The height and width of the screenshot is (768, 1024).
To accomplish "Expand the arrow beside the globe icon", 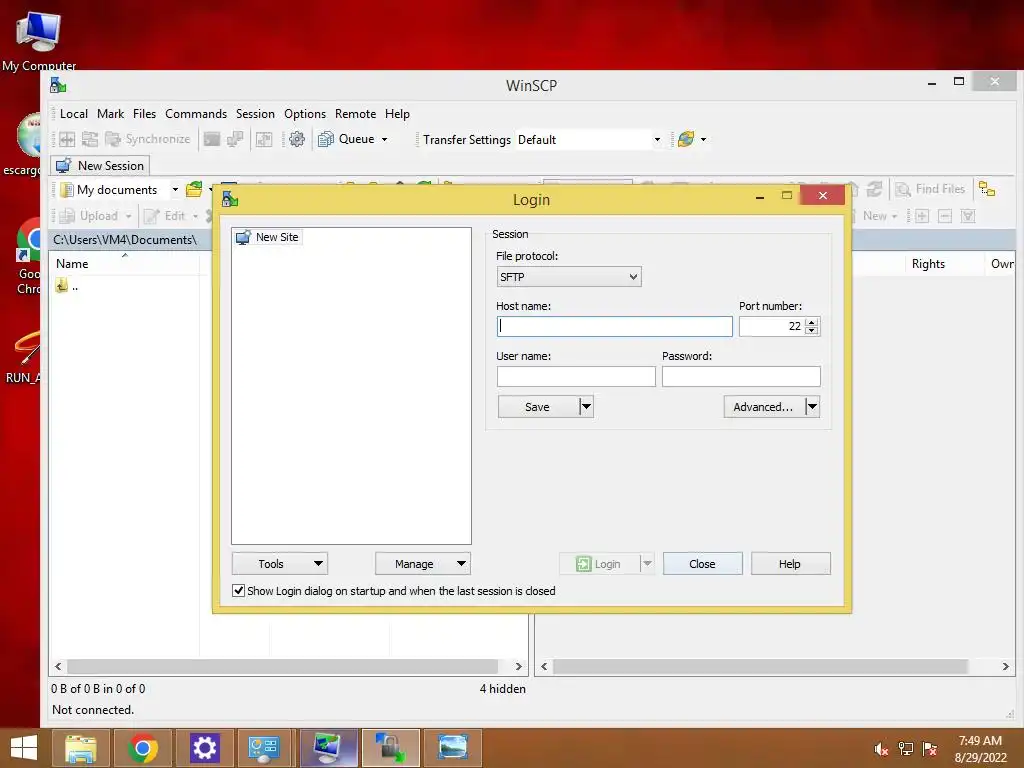I will coord(703,139).
